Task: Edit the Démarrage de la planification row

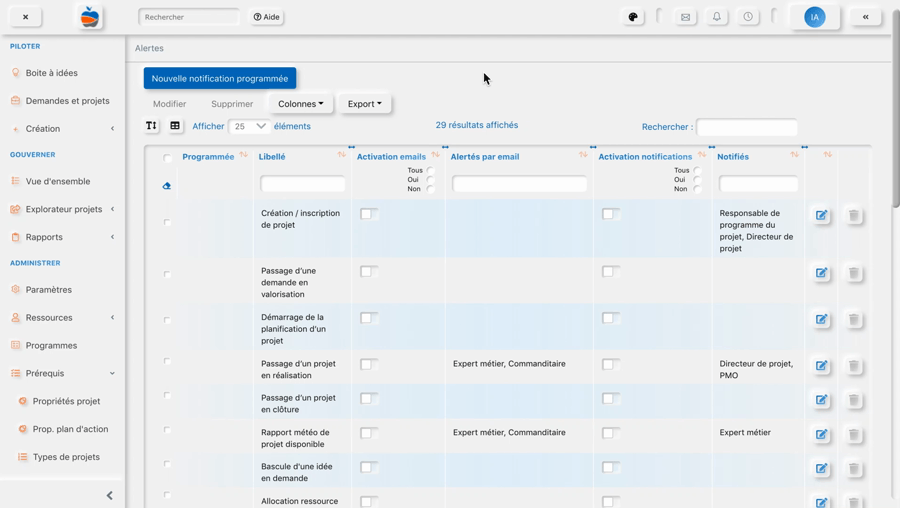Action: [x=821, y=319]
